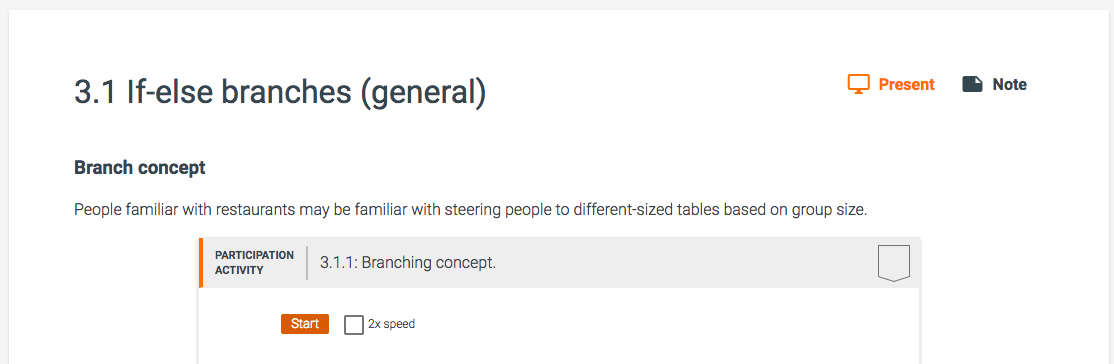Click the dark Note page icon
Screen dimensions: 1114x364
972,85
